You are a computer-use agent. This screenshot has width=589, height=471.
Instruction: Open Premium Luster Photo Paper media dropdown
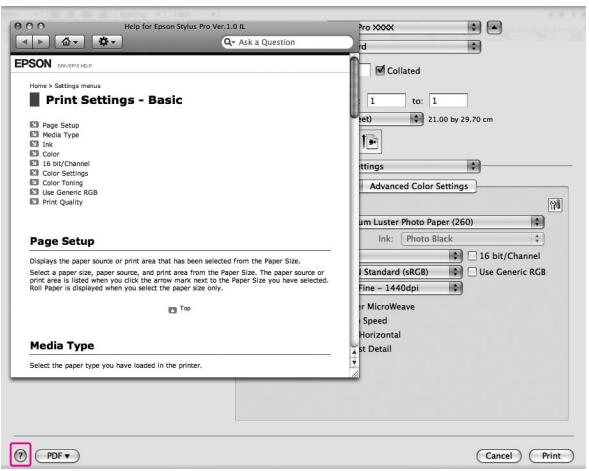pyautogui.click(x=451, y=222)
